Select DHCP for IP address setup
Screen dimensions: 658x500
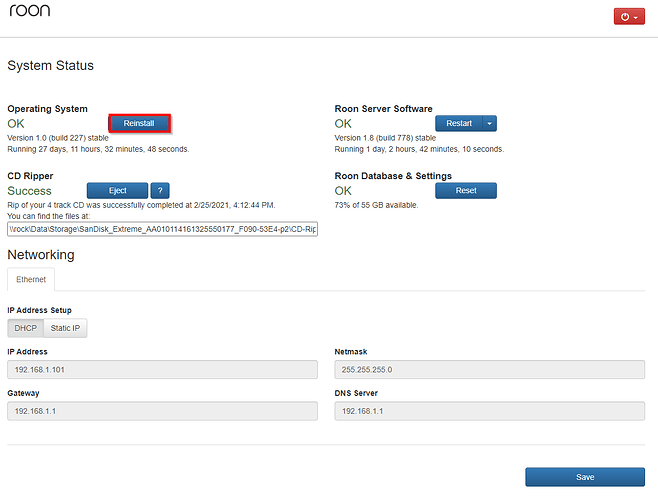click(26, 328)
